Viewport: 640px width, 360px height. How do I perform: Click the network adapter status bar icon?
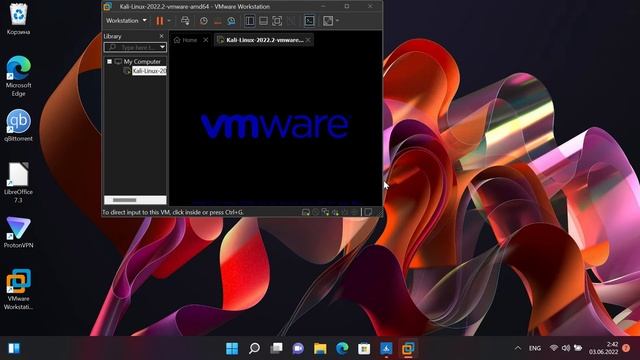(325, 212)
